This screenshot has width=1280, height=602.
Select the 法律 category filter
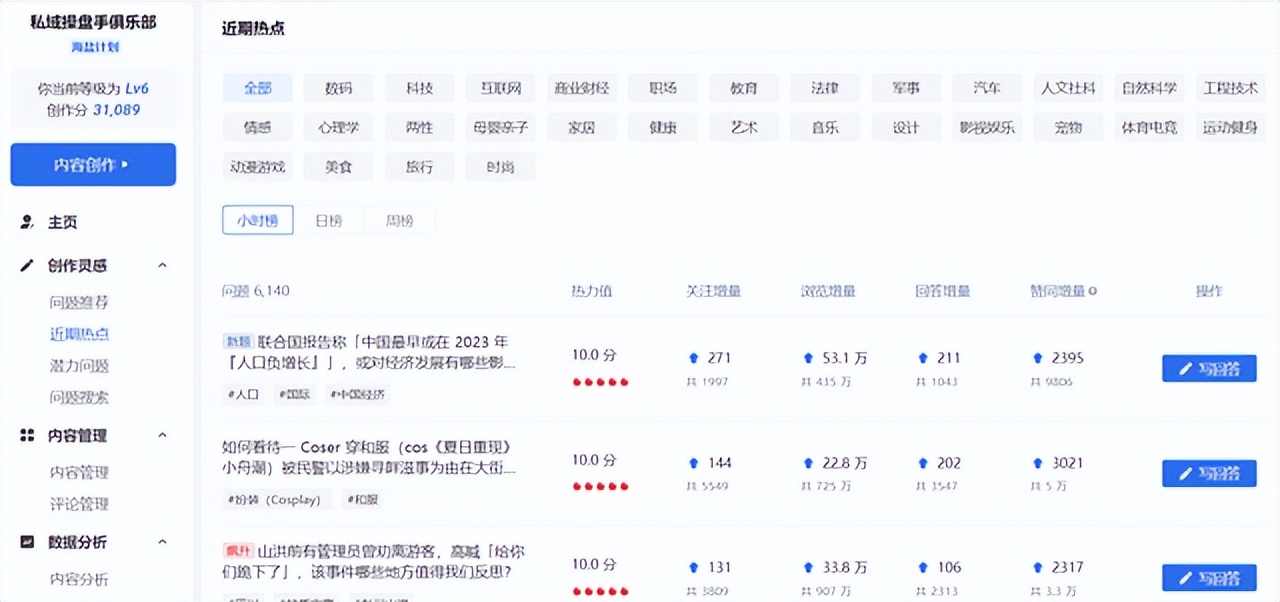[x=825, y=88]
